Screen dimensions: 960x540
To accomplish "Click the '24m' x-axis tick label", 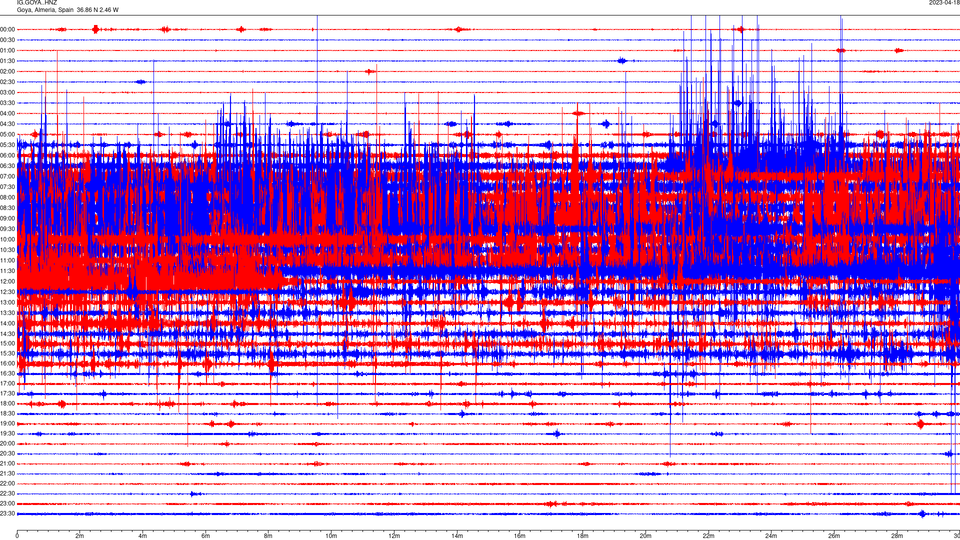I will tap(771, 536).
